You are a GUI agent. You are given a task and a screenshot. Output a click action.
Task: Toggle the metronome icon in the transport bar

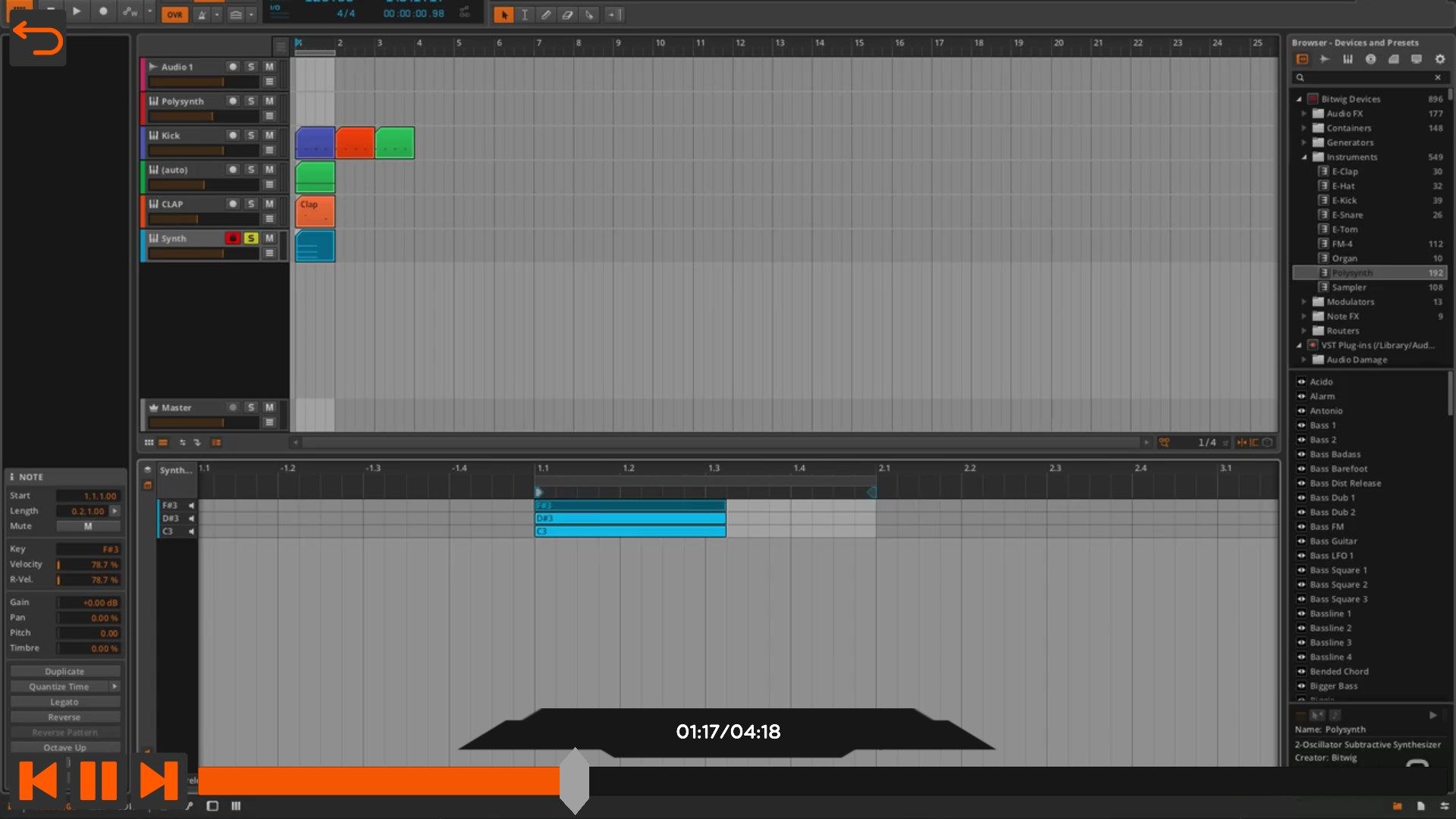pyautogui.click(x=202, y=14)
